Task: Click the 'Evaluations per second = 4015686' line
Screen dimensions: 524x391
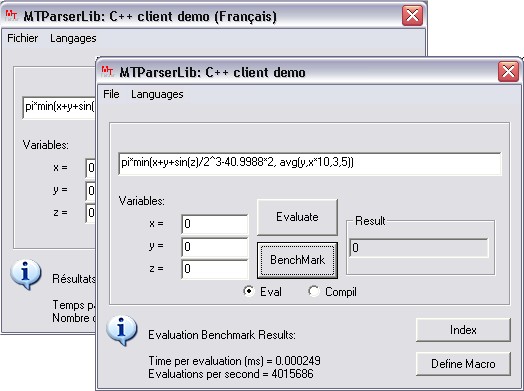Action: click(231, 374)
